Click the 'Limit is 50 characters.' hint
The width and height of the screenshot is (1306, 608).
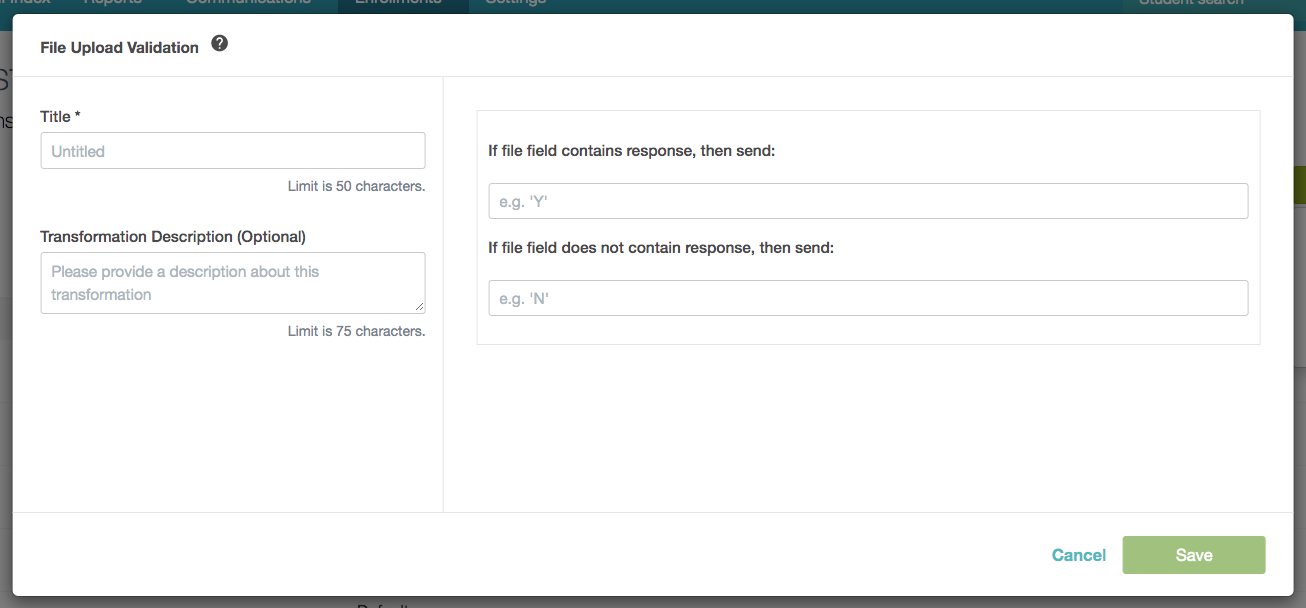tap(357, 186)
